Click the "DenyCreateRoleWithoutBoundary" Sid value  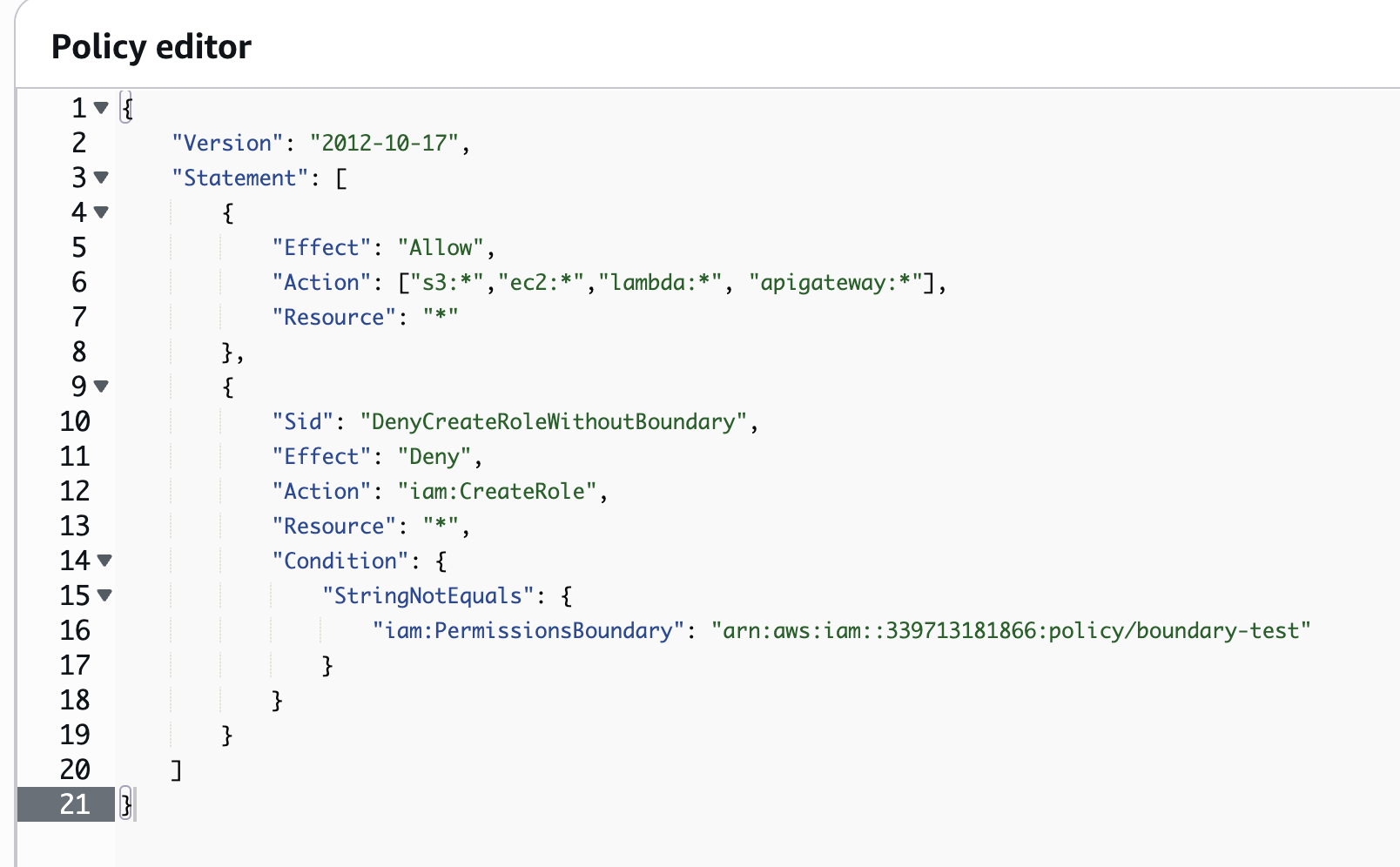[x=554, y=421]
